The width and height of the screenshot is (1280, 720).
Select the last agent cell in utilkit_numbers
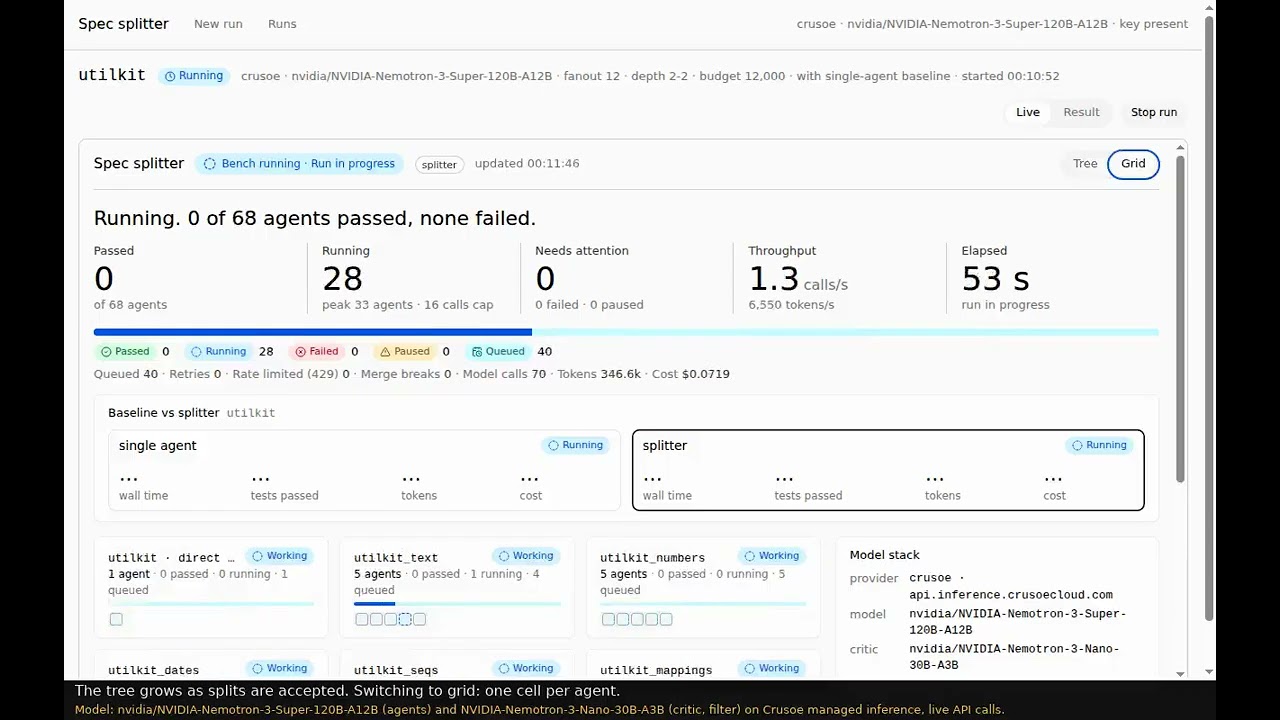point(666,620)
